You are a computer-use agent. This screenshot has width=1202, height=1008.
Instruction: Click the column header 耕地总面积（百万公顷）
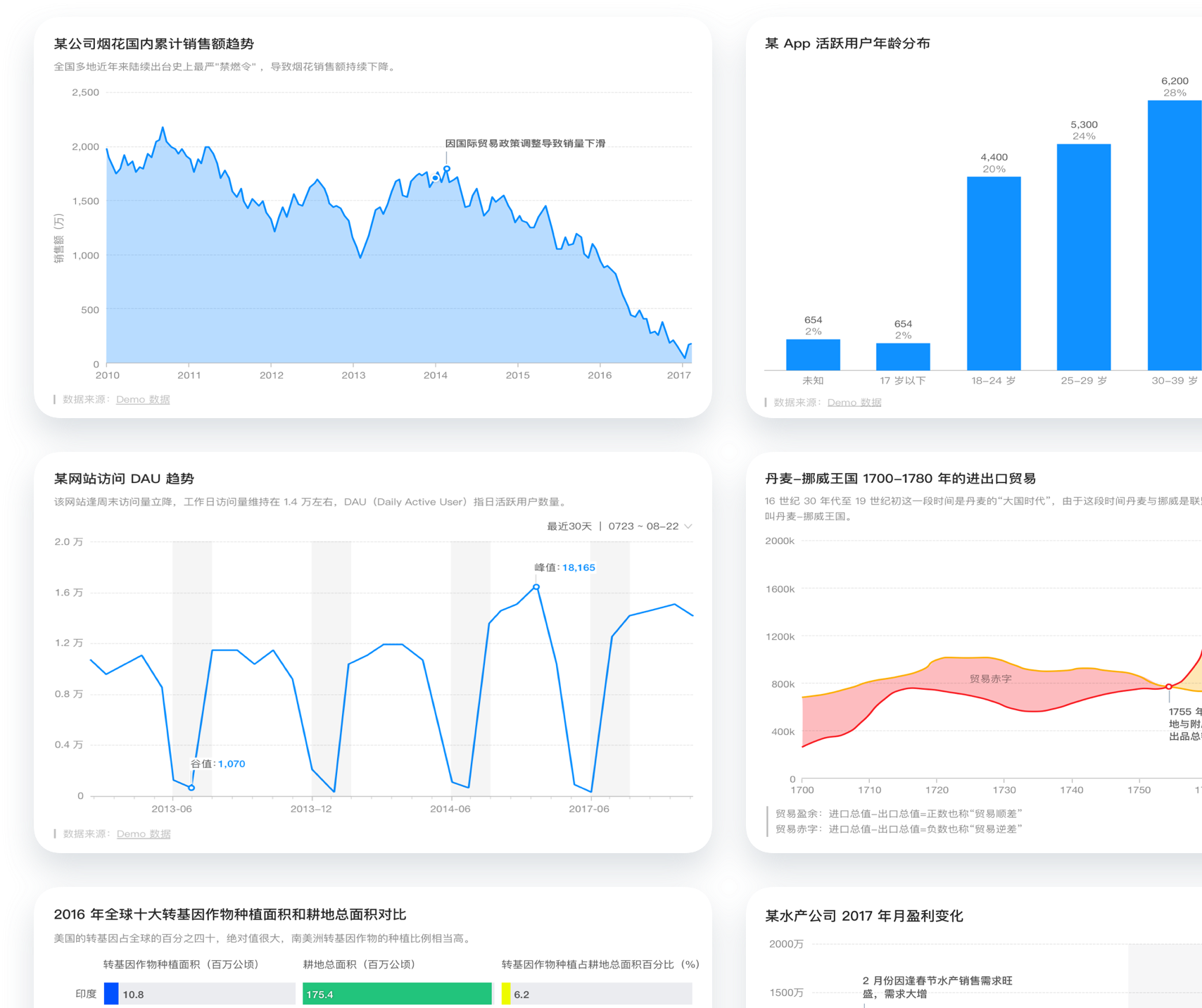click(362, 964)
